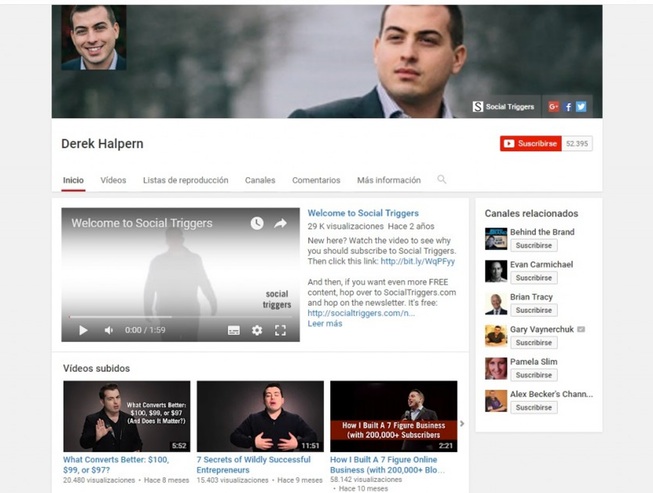The width and height of the screenshot is (653, 493).
Task: Open the Google Plus banner icon
Action: coord(553,107)
